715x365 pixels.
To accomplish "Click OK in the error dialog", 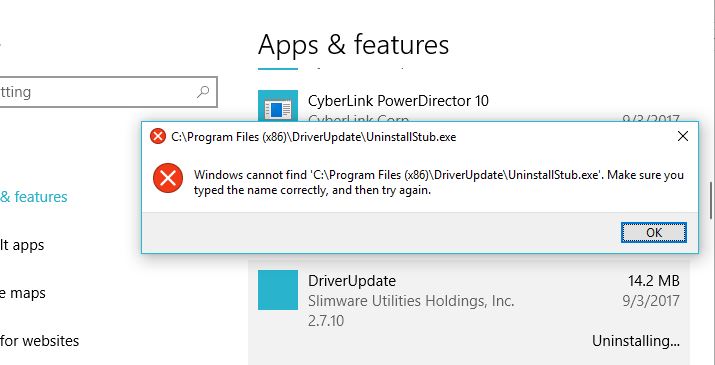I will pyautogui.click(x=653, y=233).
